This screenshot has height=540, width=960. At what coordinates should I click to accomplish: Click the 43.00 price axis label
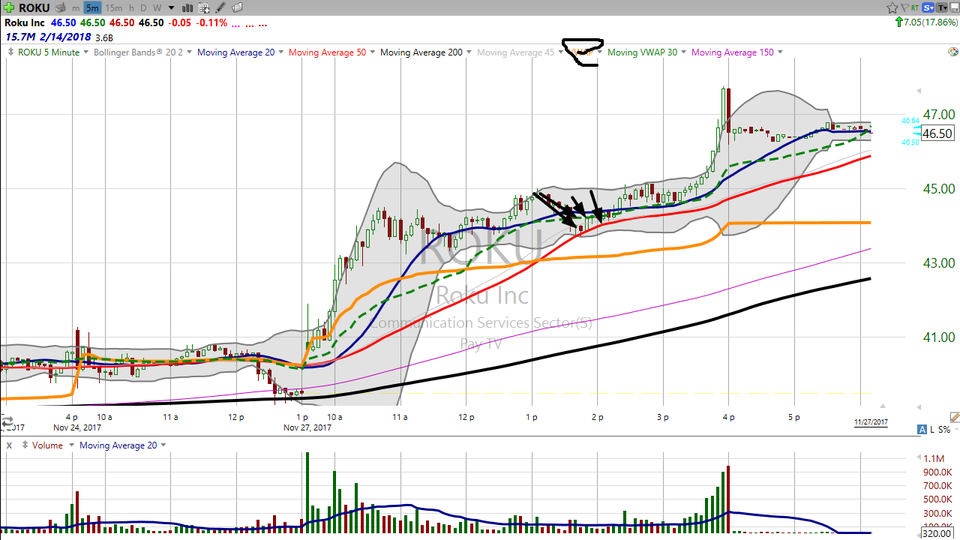click(939, 263)
